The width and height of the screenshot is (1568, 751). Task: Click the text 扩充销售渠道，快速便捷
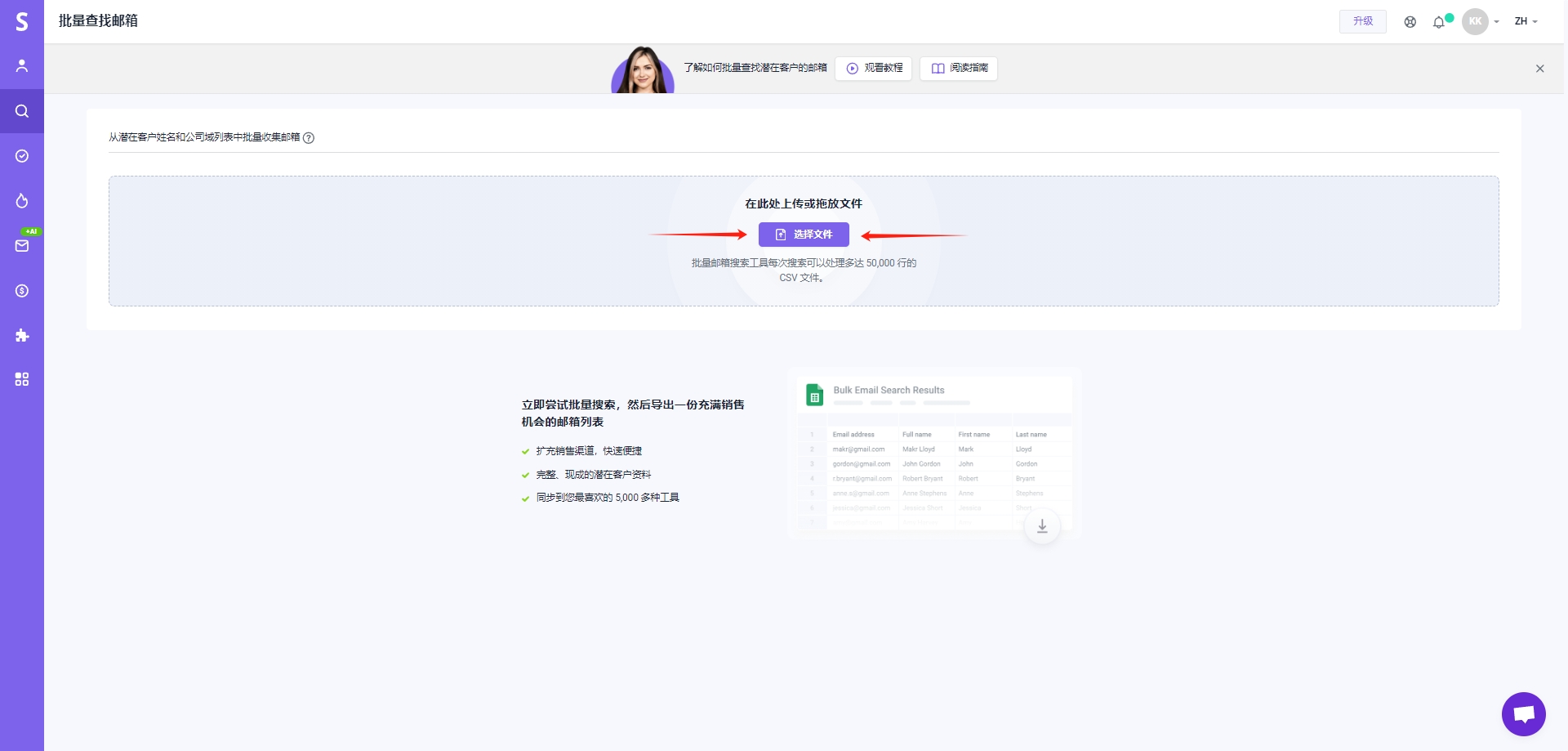pyautogui.click(x=589, y=451)
